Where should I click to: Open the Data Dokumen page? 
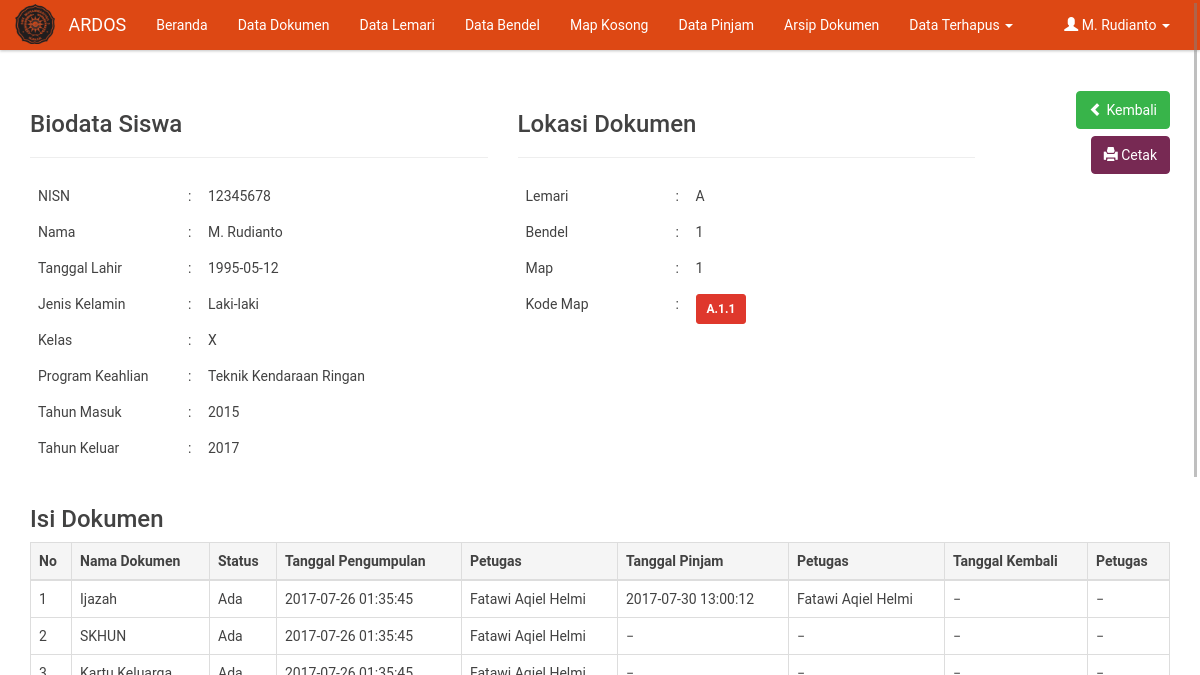(x=283, y=25)
